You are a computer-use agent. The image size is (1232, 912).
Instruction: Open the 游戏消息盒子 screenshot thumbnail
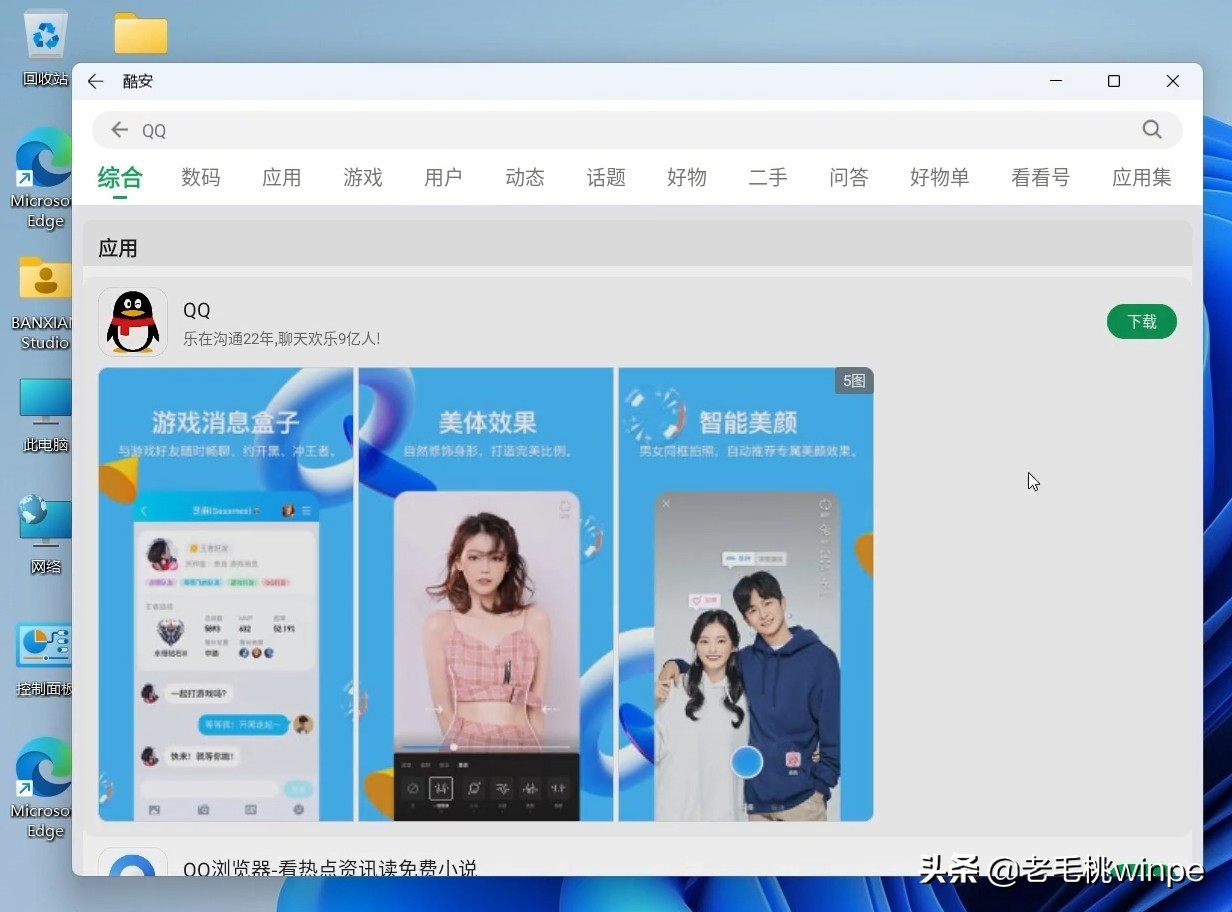point(225,594)
